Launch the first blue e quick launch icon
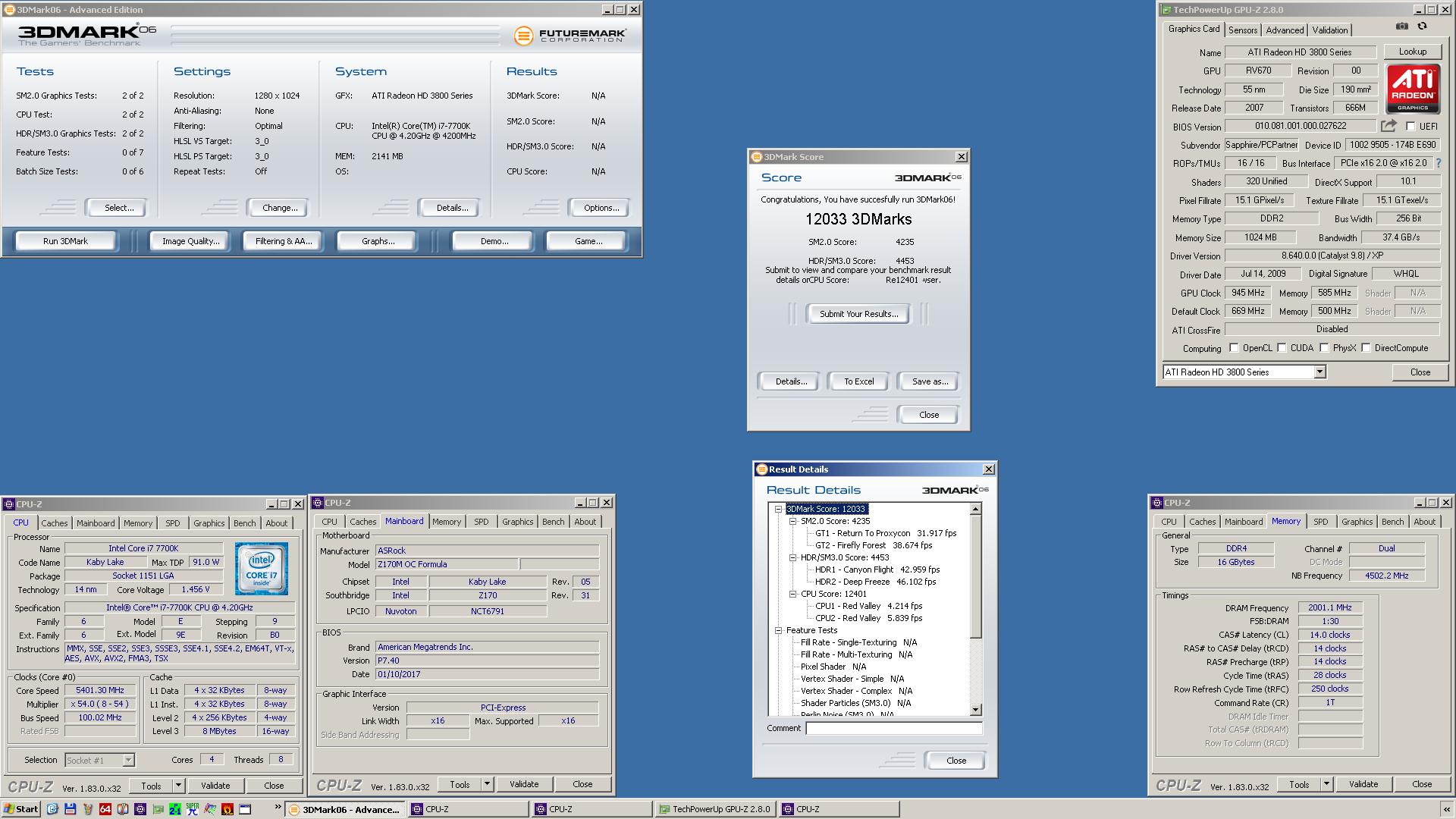This screenshot has width=1456, height=819. coord(52,809)
